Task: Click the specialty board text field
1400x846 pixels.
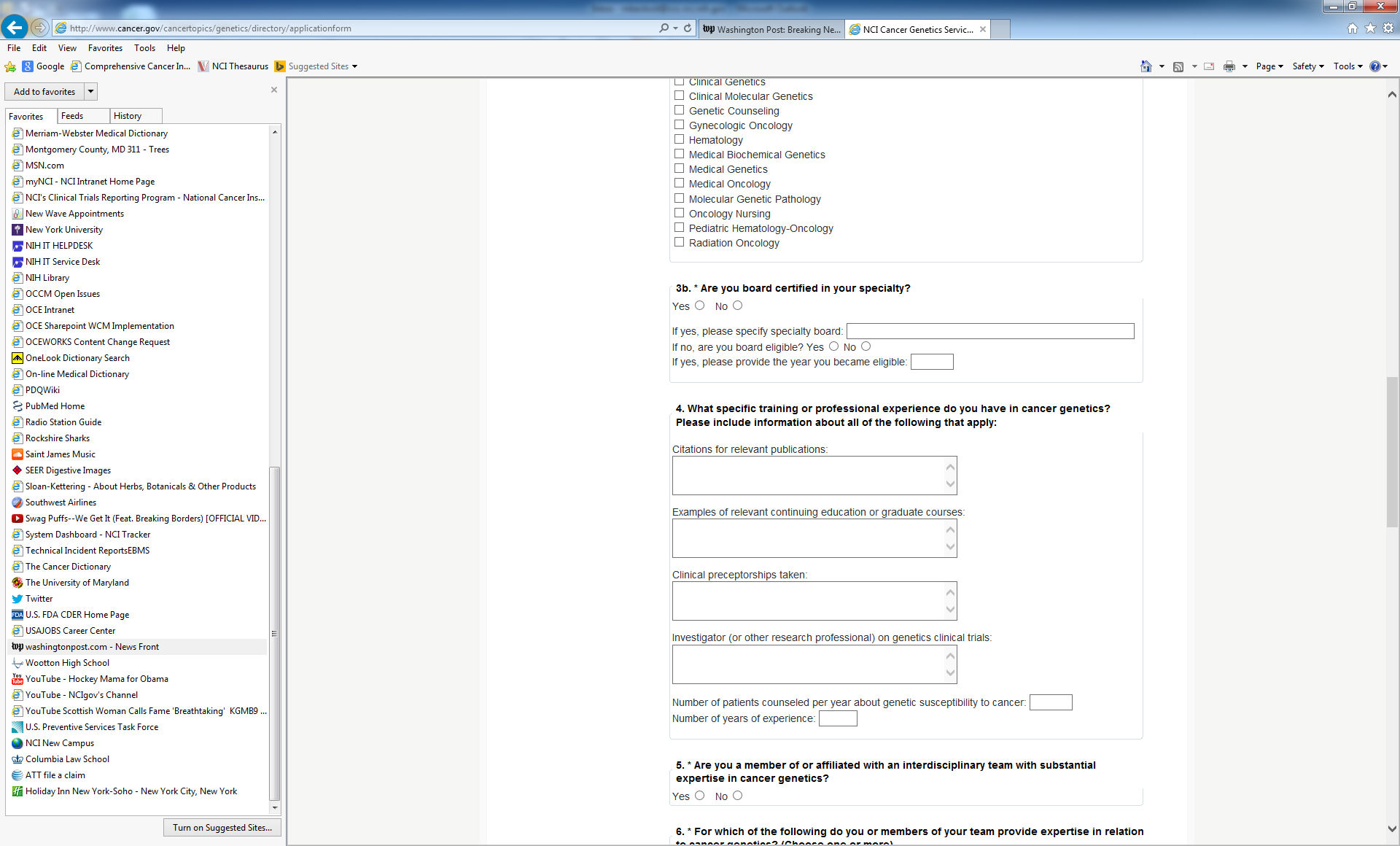Action: (x=989, y=331)
